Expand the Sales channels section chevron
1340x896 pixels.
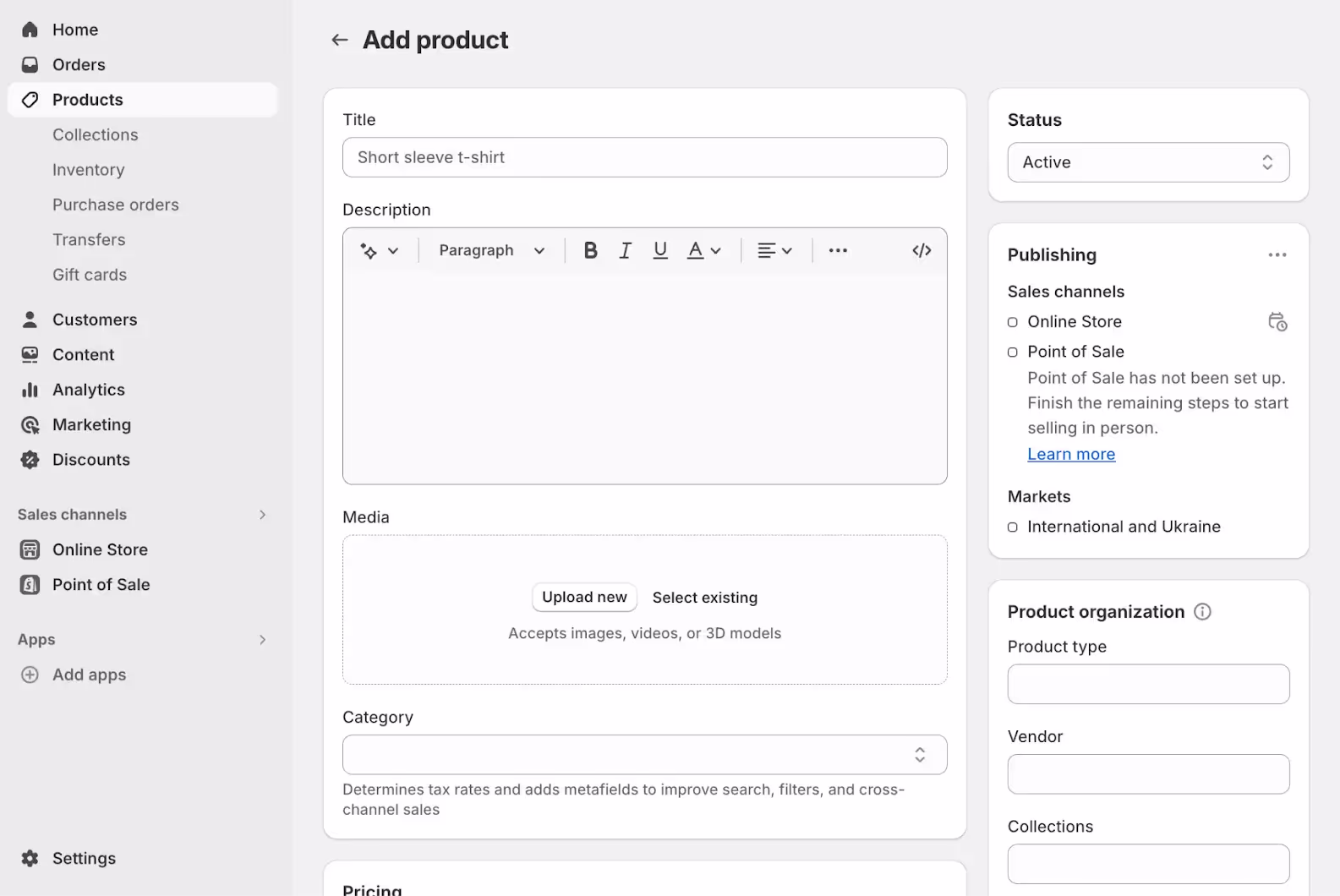[x=263, y=515]
